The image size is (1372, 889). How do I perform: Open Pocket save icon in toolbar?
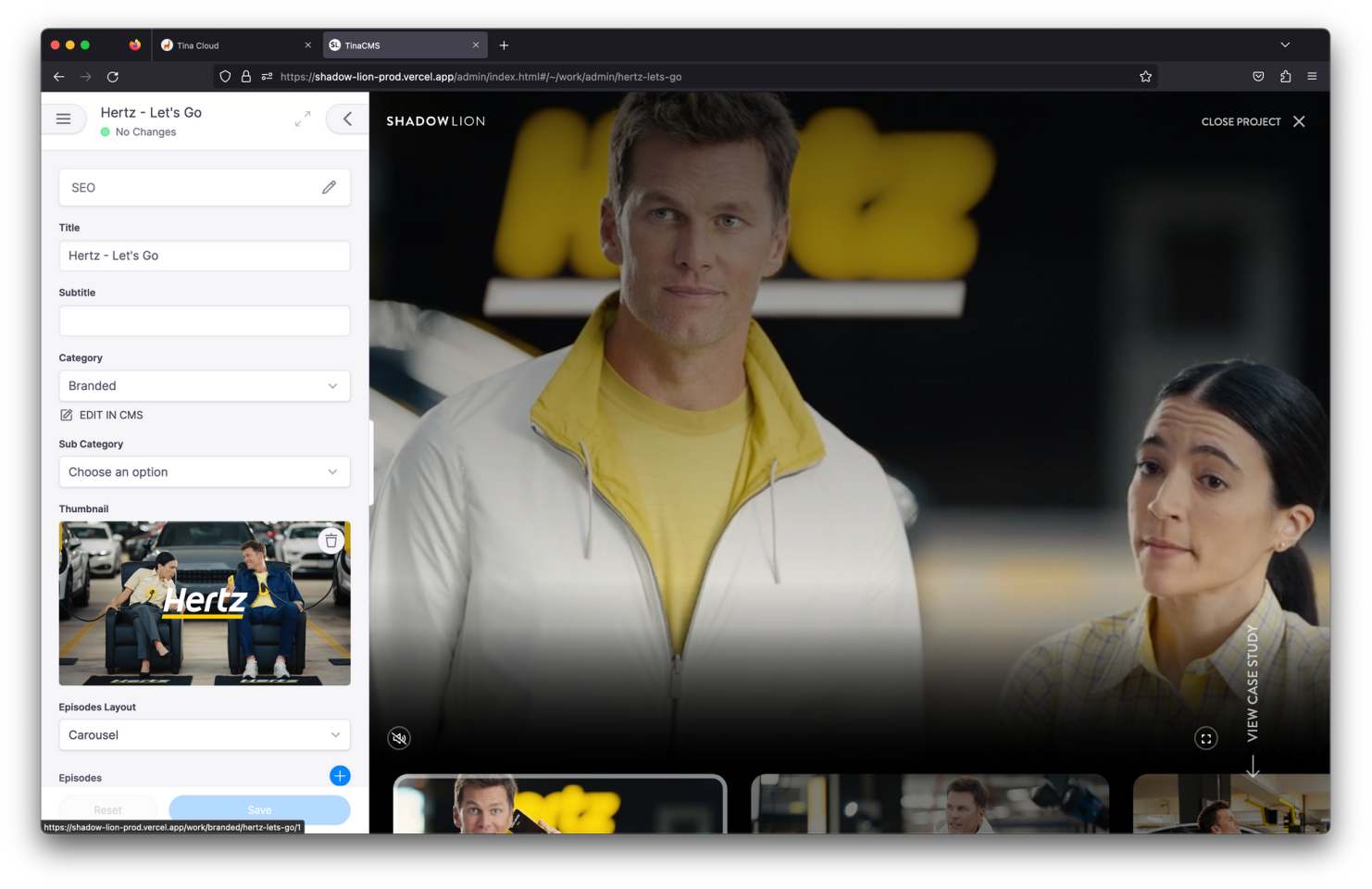point(1258,77)
